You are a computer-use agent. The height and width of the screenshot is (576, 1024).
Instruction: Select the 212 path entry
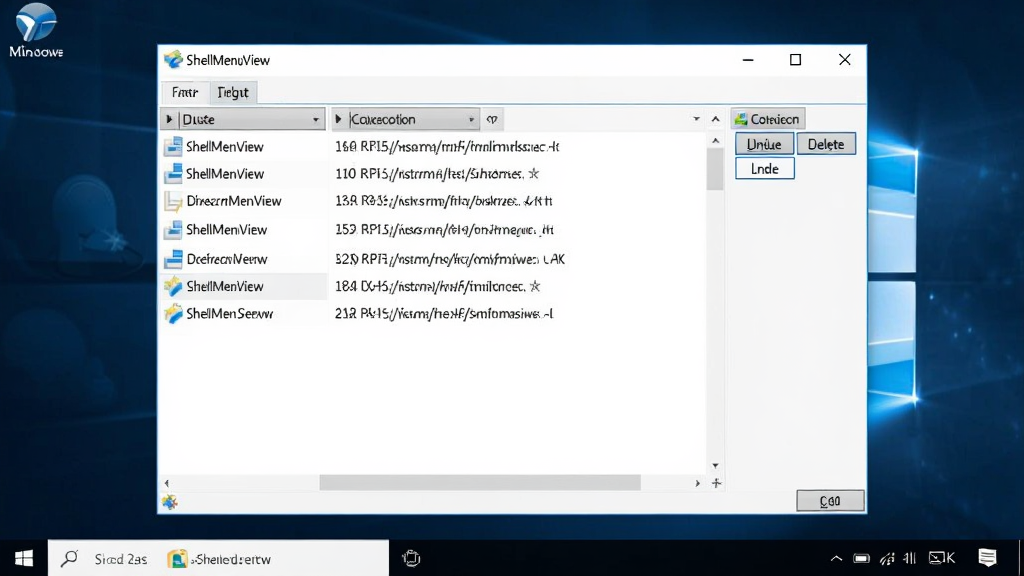tap(443, 313)
